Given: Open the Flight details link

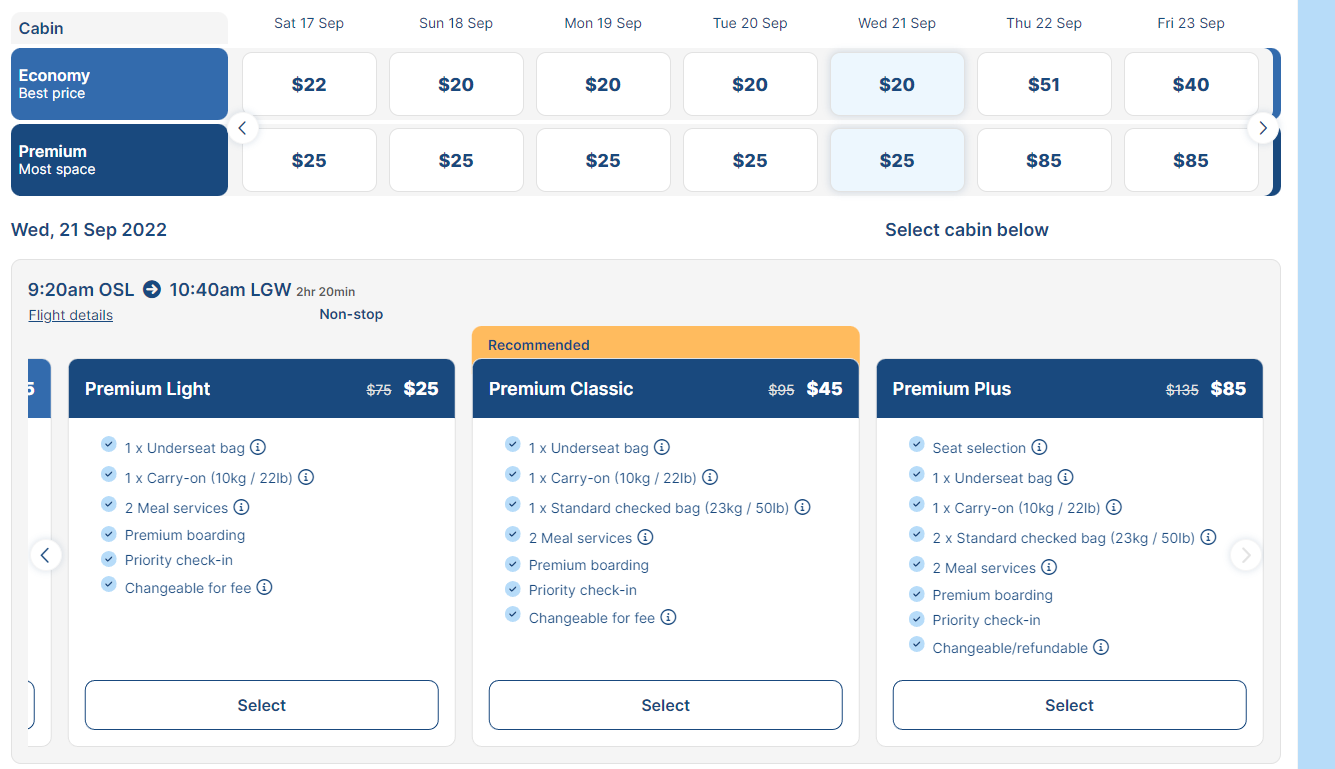Looking at the screenshot, I should coord(71,315).
